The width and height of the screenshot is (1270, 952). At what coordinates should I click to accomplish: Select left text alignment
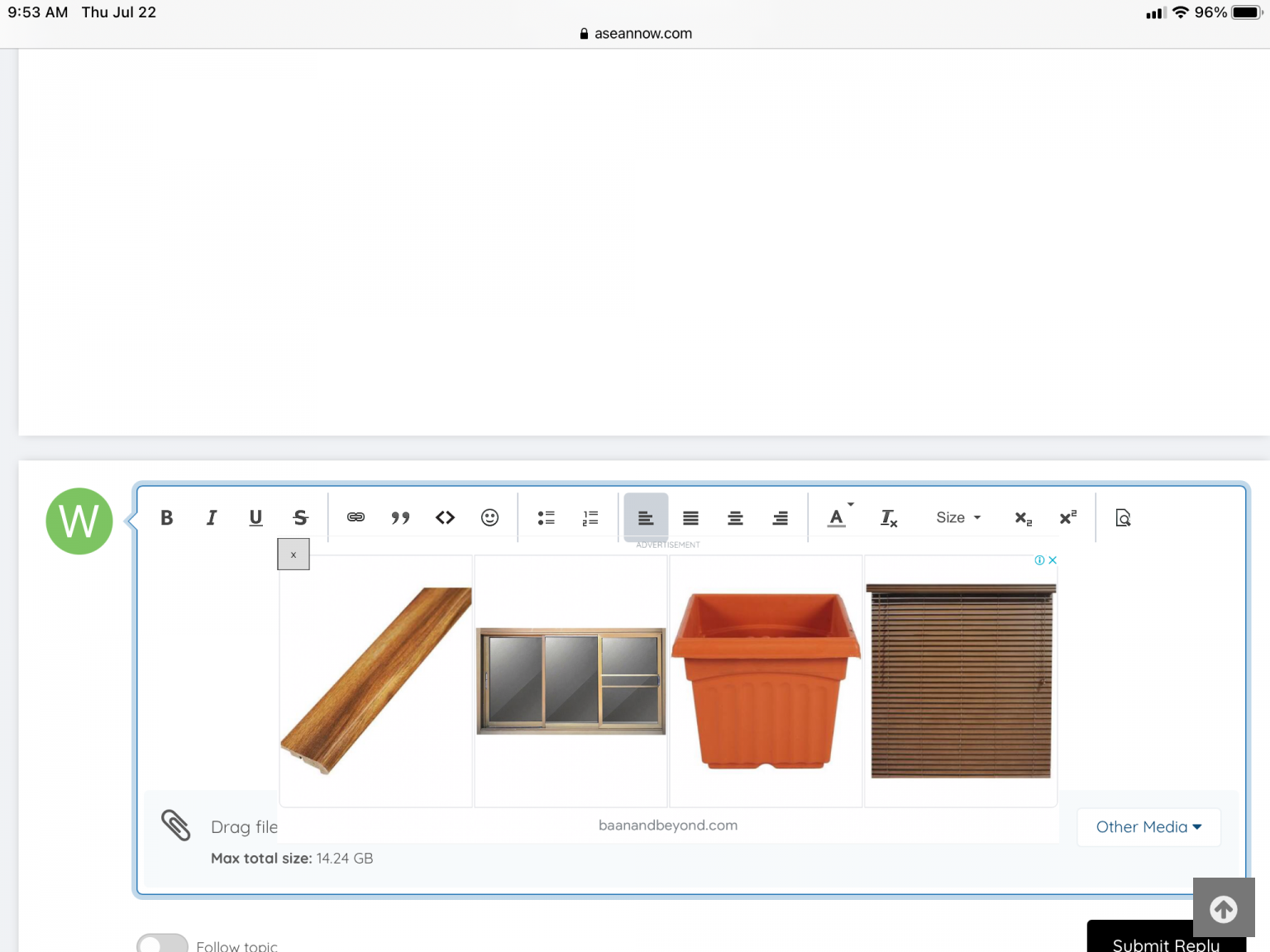click(x=646, y=518)
